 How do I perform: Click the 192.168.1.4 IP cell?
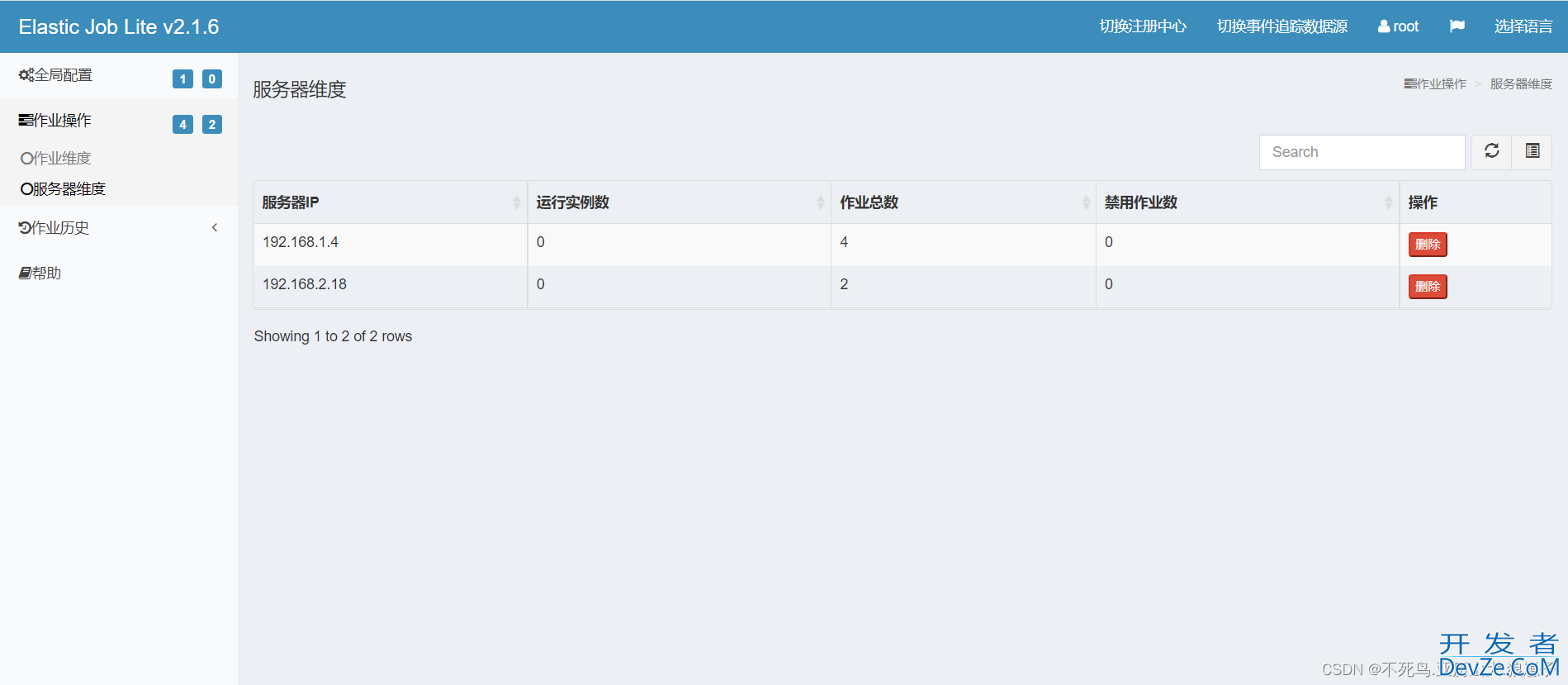point(390,243)
